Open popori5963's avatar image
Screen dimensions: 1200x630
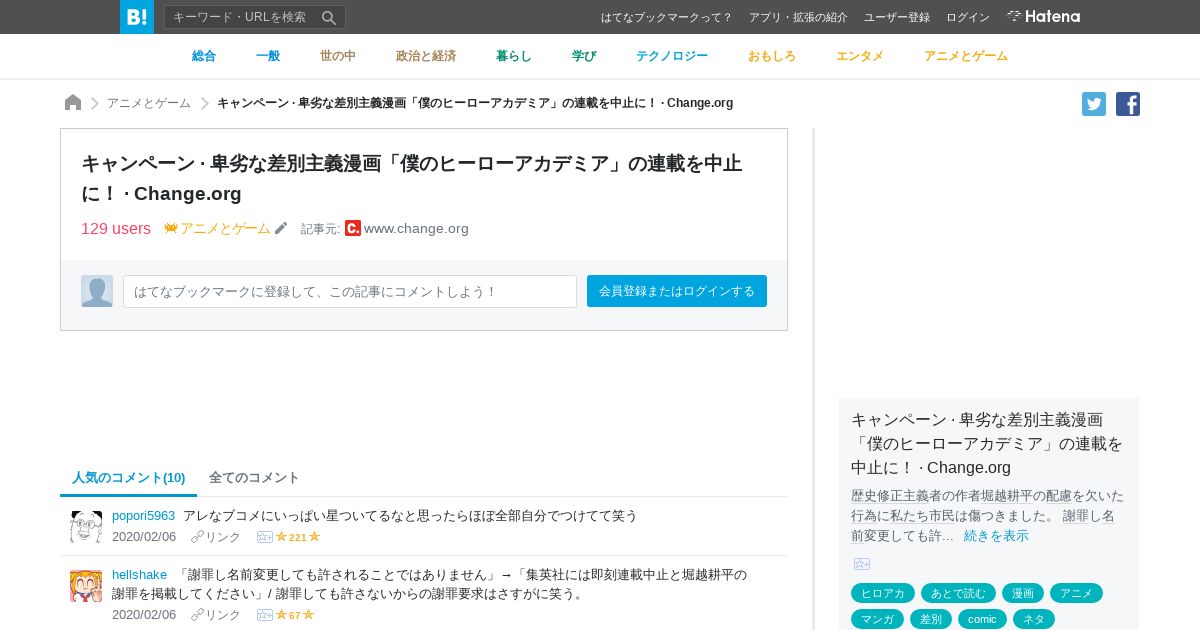coord(86,526)
